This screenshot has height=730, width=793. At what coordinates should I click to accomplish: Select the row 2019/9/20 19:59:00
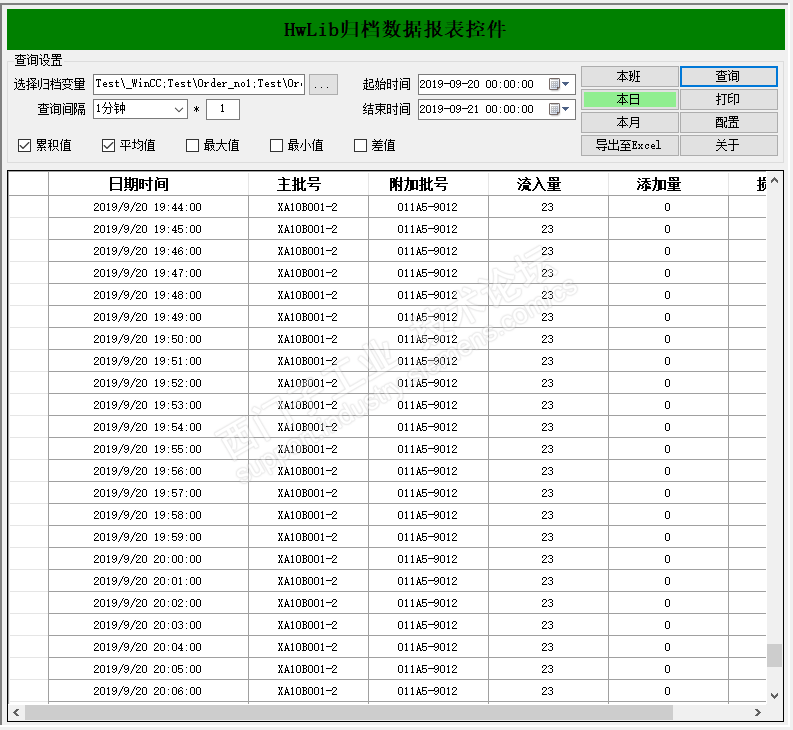tap(387, 537)
